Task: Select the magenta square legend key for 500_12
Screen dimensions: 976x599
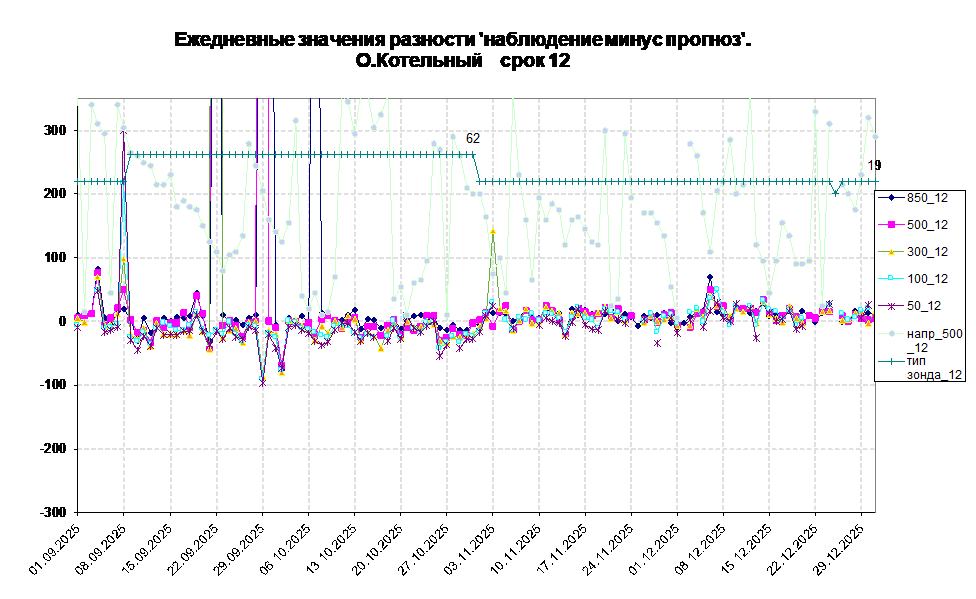Action: click(890, 225)
